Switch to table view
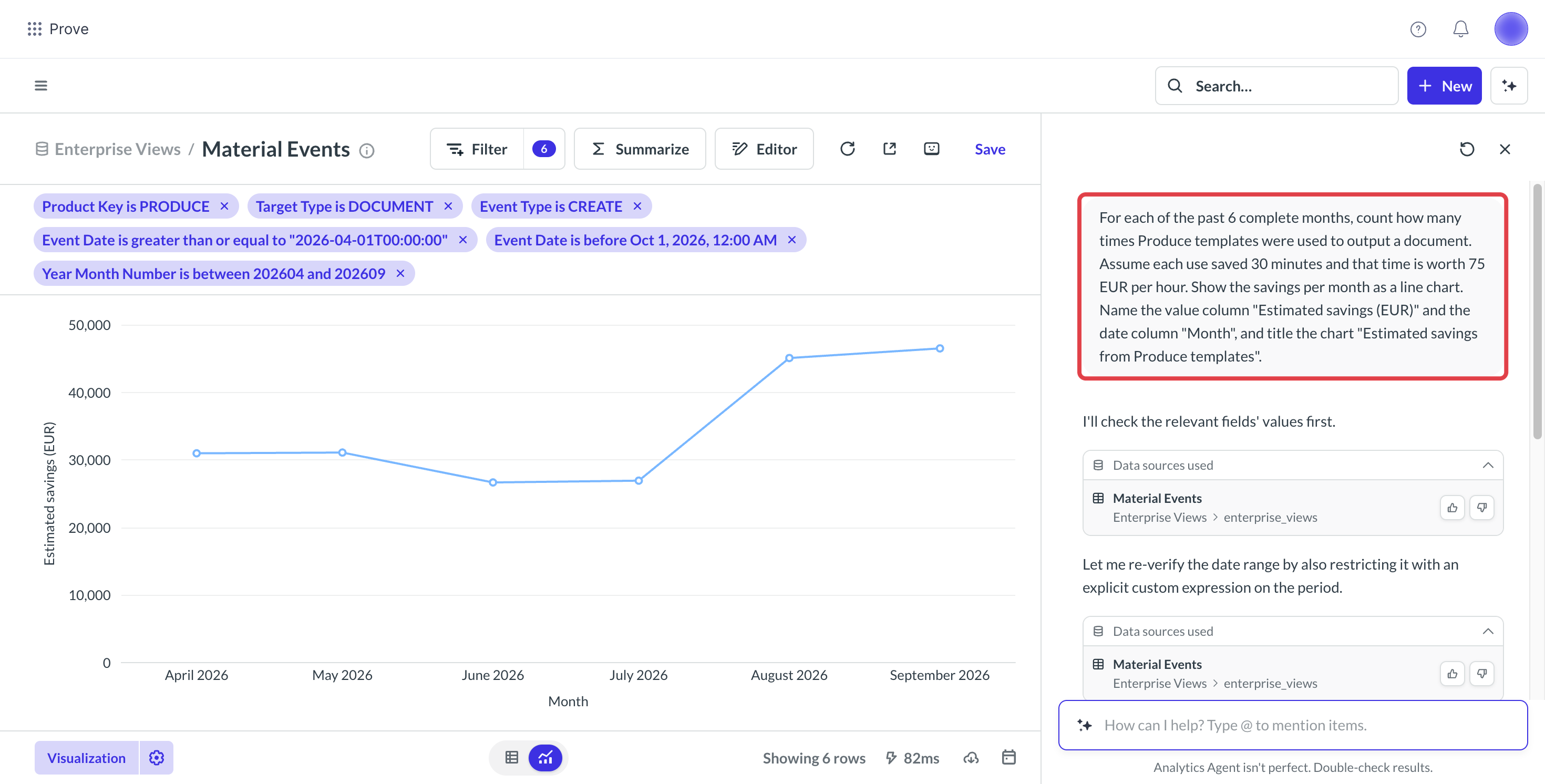 (512, 758)
